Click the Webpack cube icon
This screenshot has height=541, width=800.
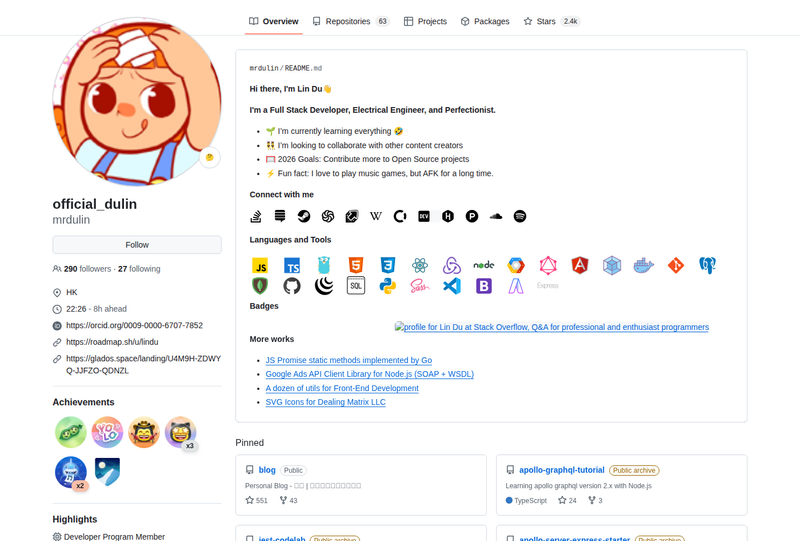pyautogui.click(x=612, y=265)
